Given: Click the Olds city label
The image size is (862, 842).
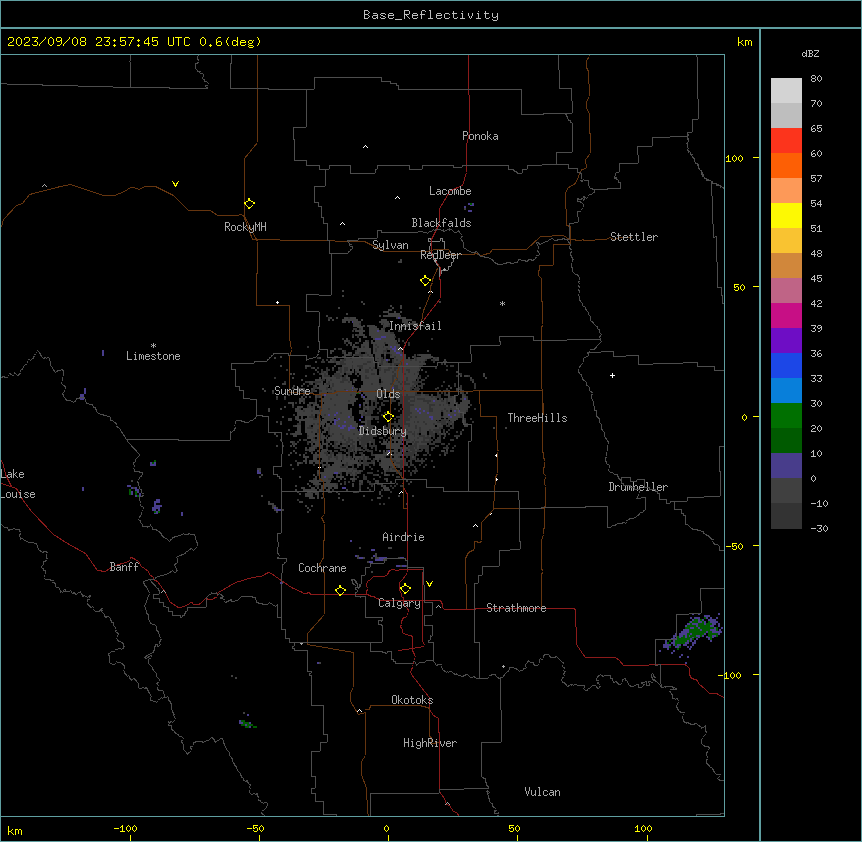Looking at the screenshot, I should pyautogui.click(x=388, y=394).
